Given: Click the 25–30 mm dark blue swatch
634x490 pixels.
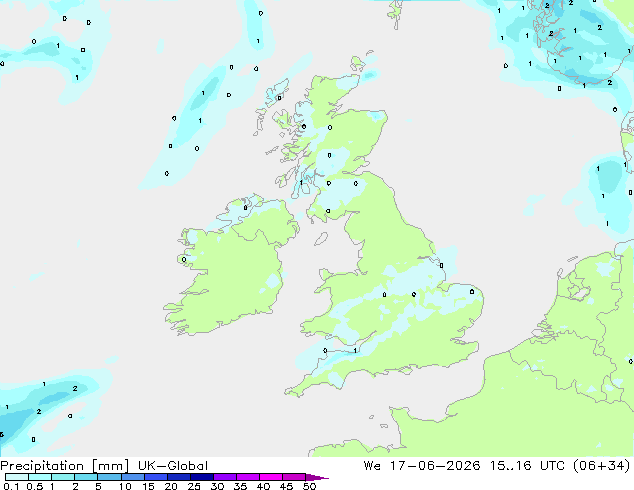Looking at the screenshot, I should point(201,477).
